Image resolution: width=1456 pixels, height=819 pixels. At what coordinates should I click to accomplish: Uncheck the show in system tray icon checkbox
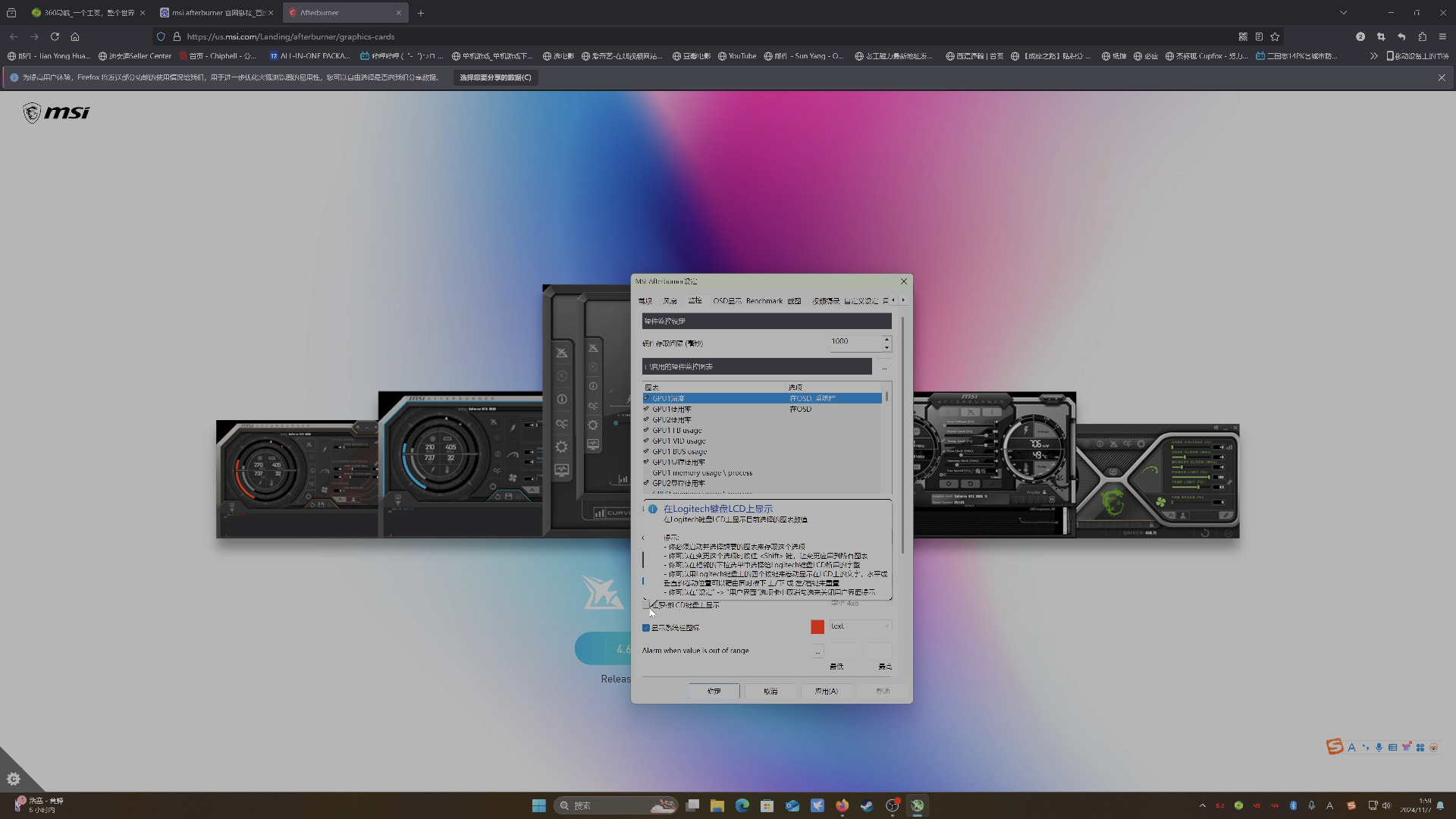click(646, 628)
